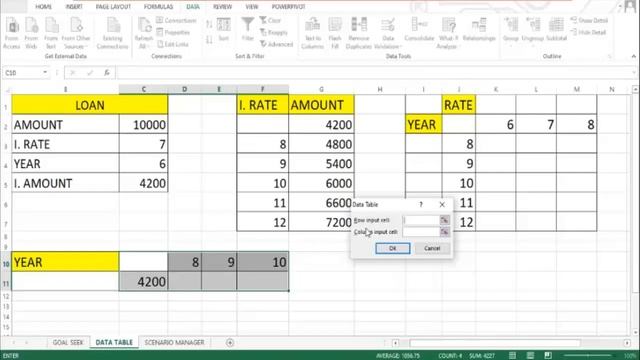Open the VIEW ribbon tab
Screen dimensions: 640x360
(252, 7)
